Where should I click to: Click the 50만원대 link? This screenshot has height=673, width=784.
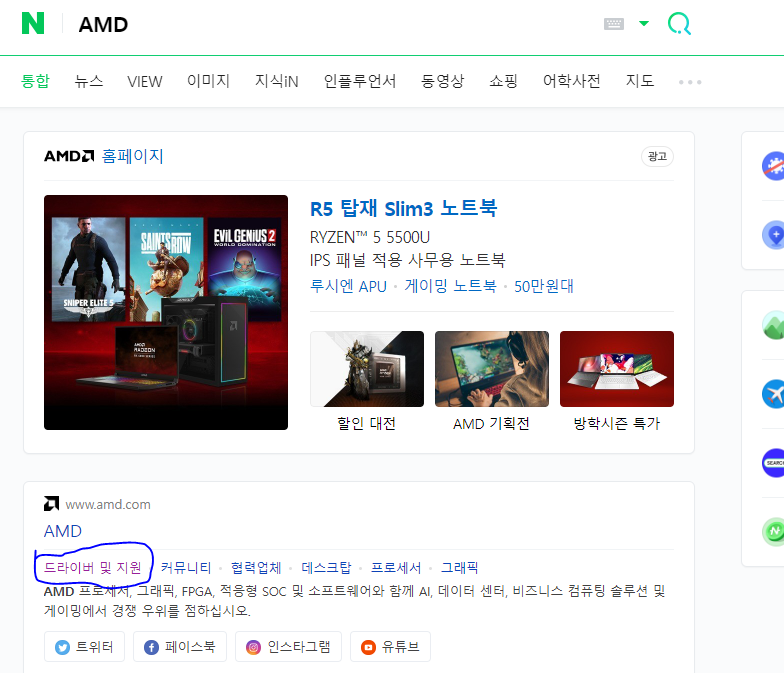544,286
